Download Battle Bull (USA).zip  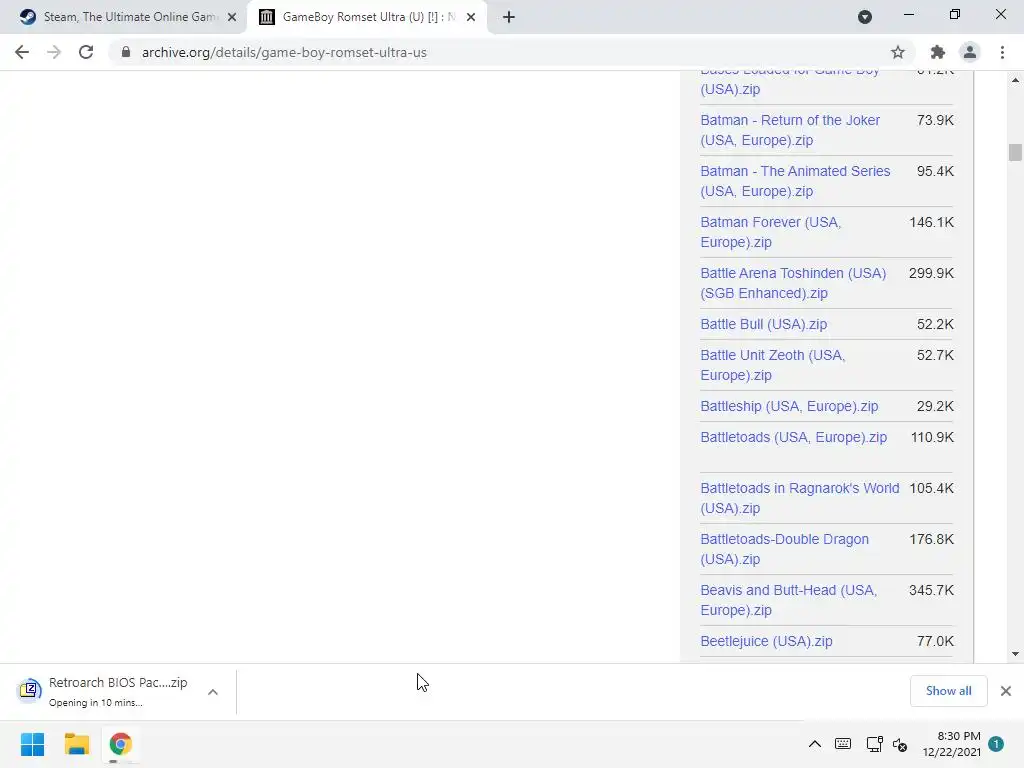click(x=763, y=324)
